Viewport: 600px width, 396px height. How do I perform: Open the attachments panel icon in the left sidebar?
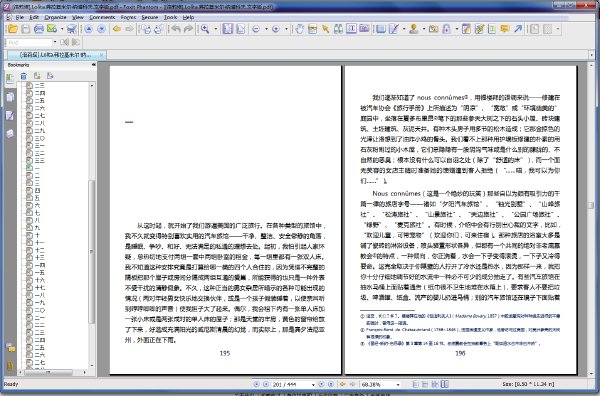[10, 367]
